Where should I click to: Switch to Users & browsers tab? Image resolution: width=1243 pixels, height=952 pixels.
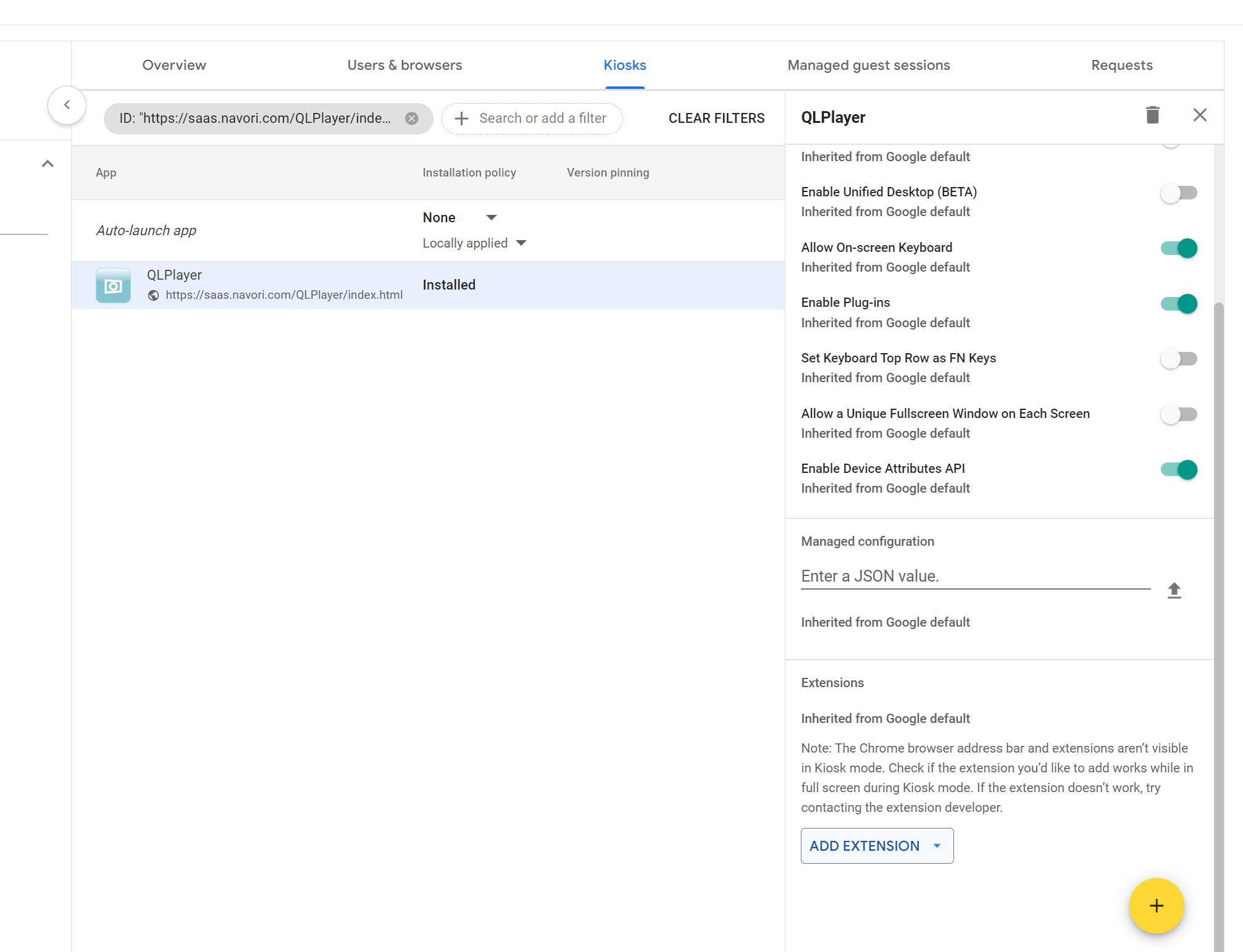(404, 65)
